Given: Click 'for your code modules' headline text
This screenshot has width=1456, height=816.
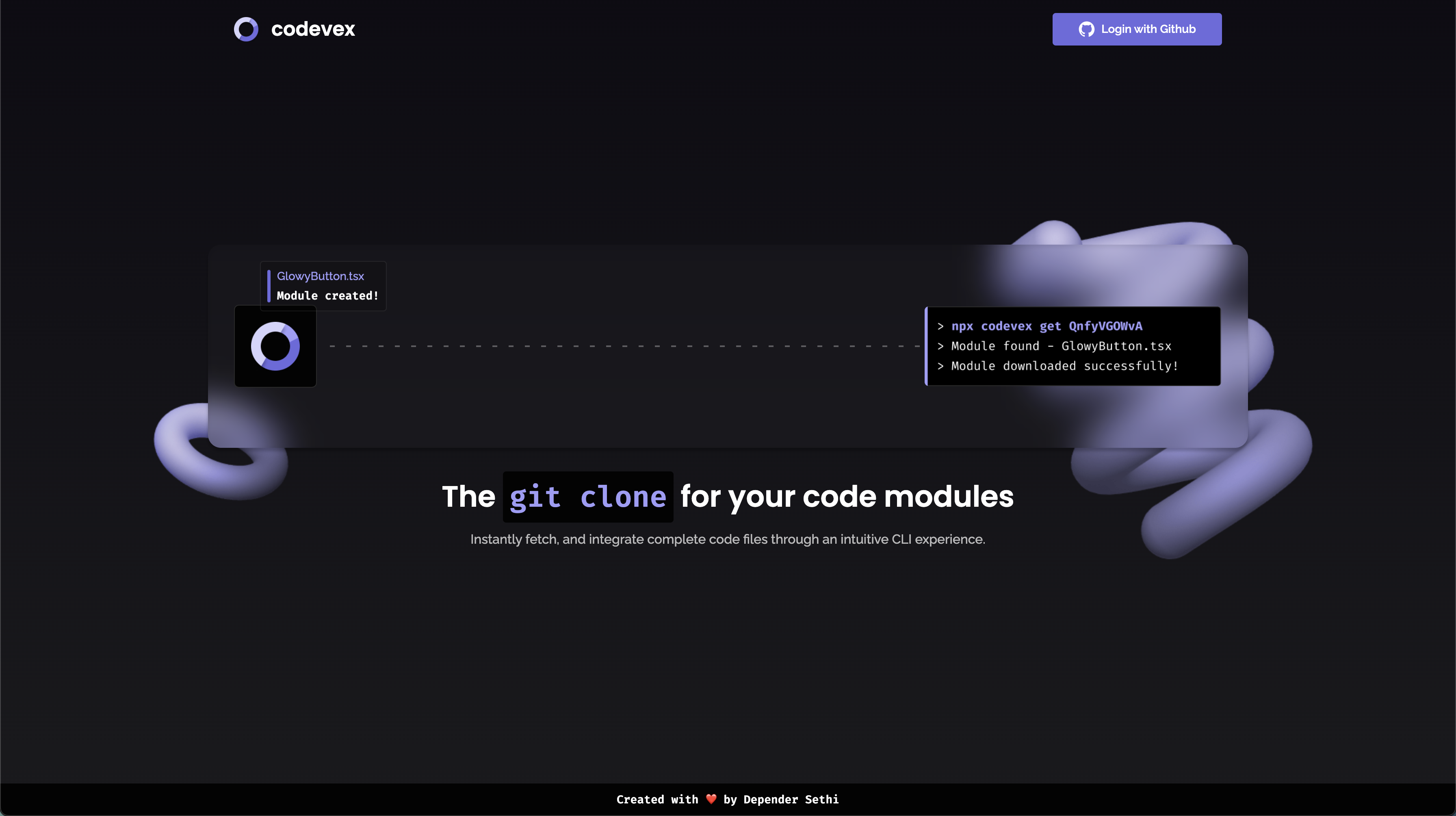Looking at the screenshot, I should (847, 497).
